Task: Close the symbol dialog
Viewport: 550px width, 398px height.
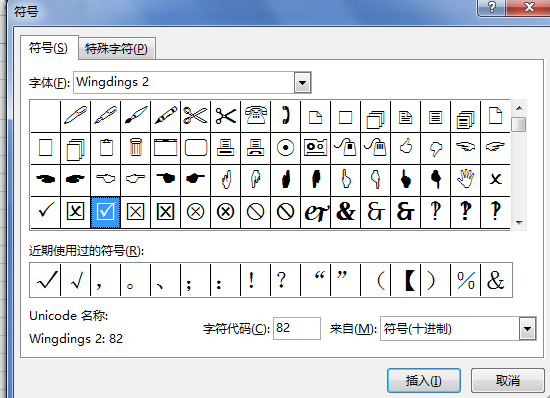Action: click(x=528, y=7)
